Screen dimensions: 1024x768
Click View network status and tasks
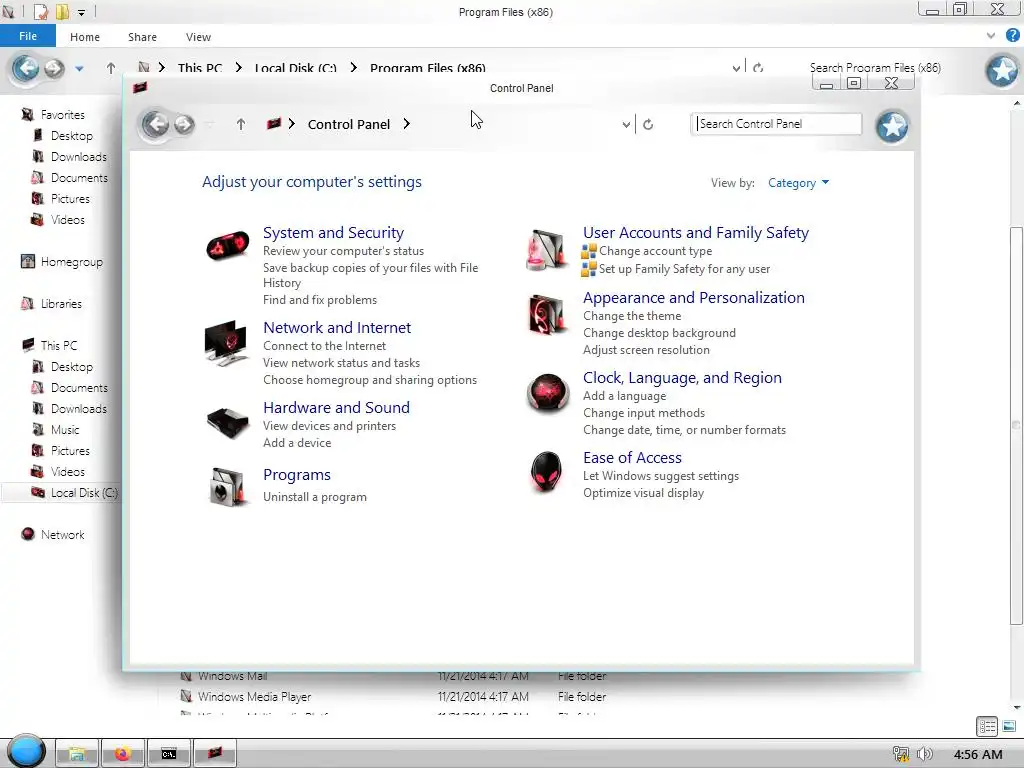pos(341,363)
